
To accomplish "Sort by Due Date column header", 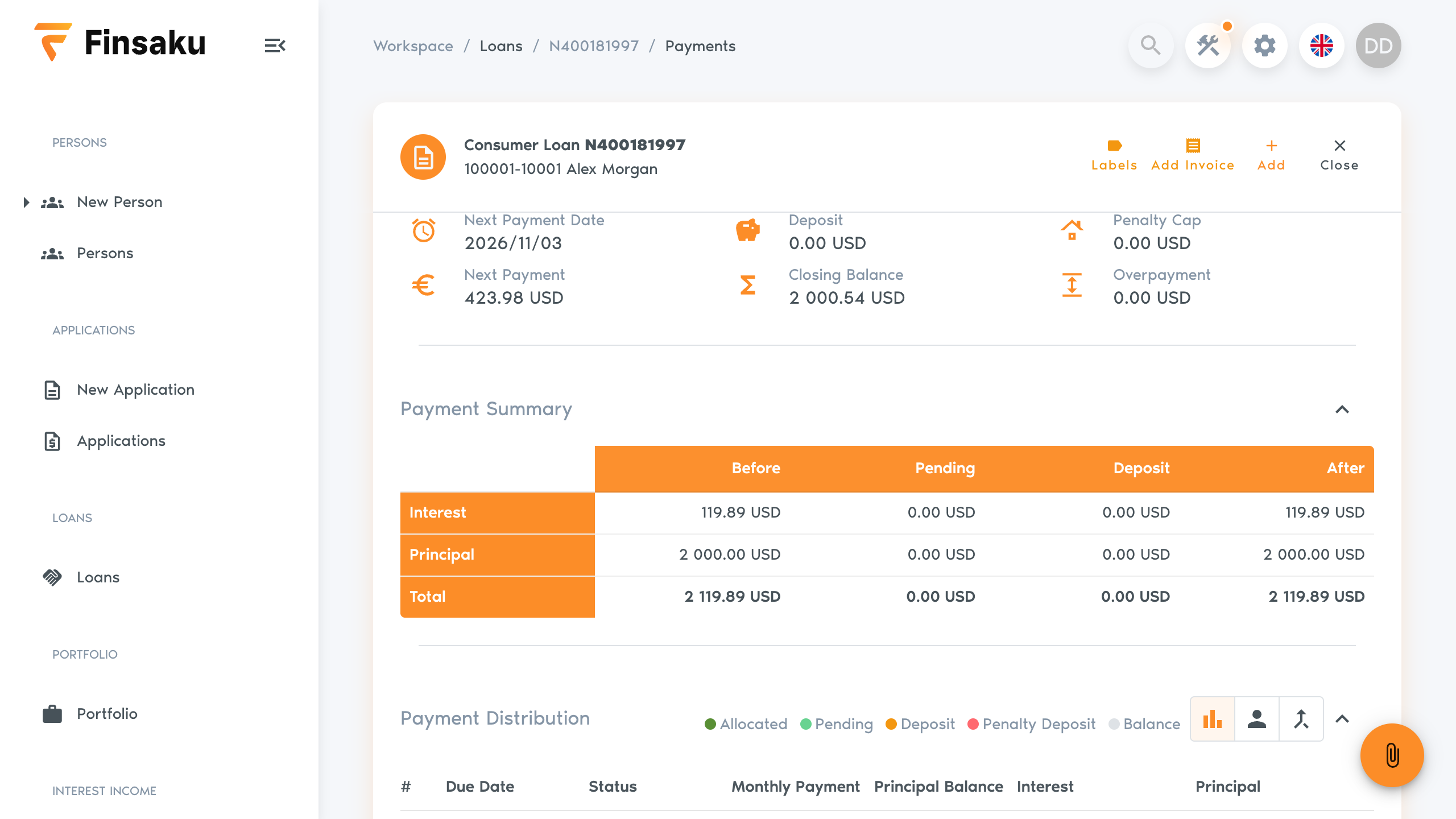I will coord(479,787).
